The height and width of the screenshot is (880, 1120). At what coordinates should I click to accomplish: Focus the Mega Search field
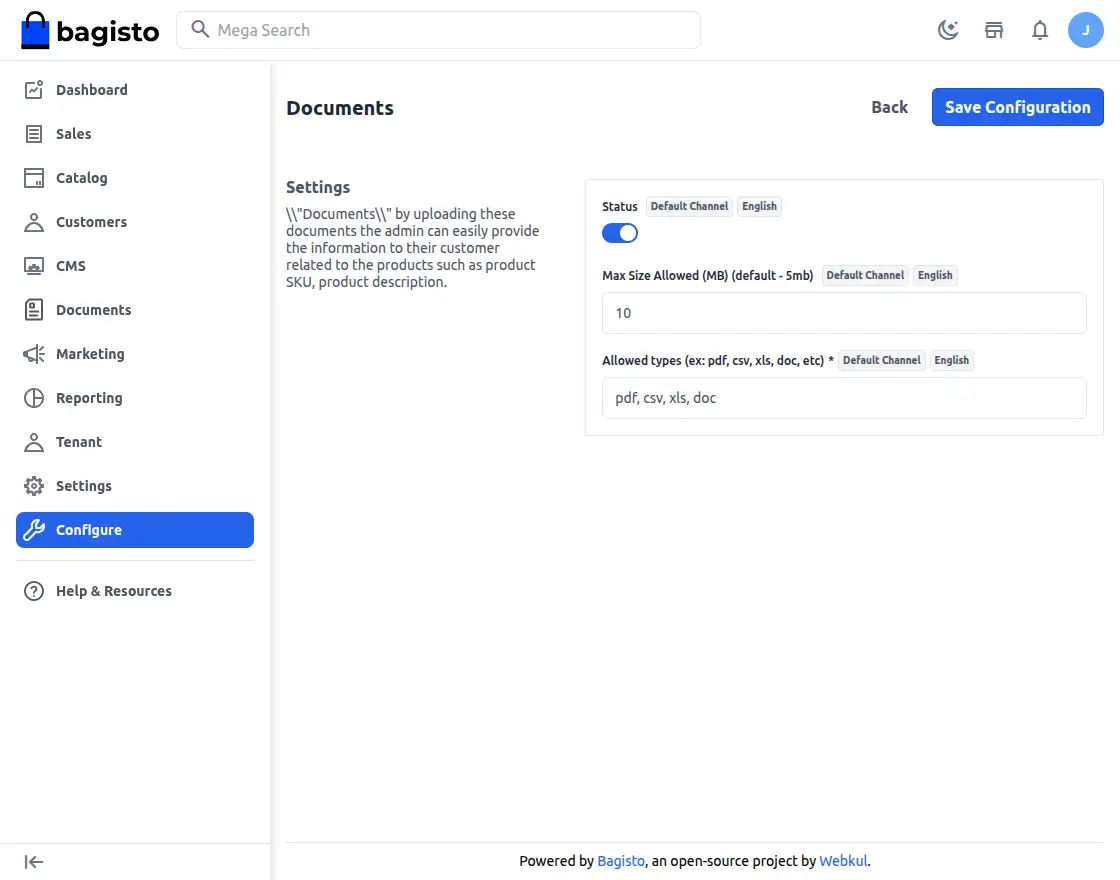[439, 30]
